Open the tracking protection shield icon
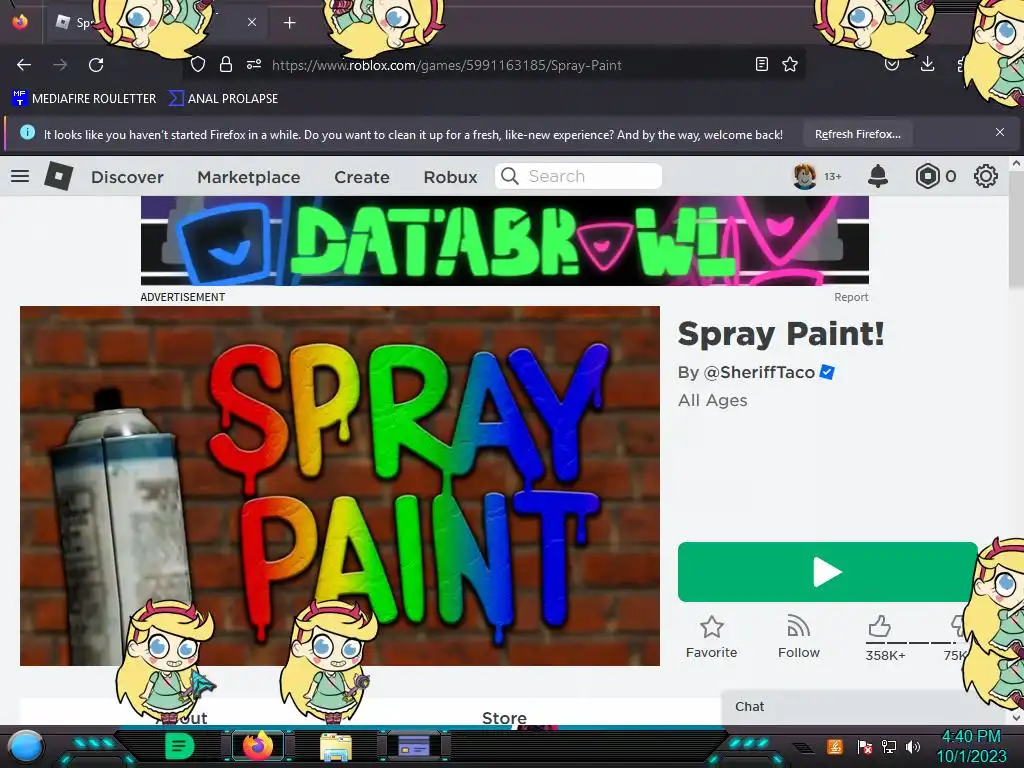Screen dimensions: 1024x768 click(x=198, y=64)
